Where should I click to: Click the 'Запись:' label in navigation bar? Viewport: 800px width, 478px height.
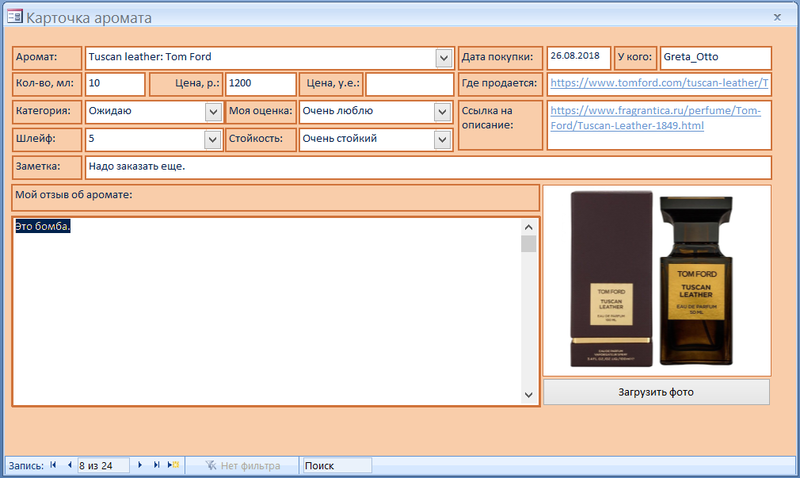[x=26, y=466]
